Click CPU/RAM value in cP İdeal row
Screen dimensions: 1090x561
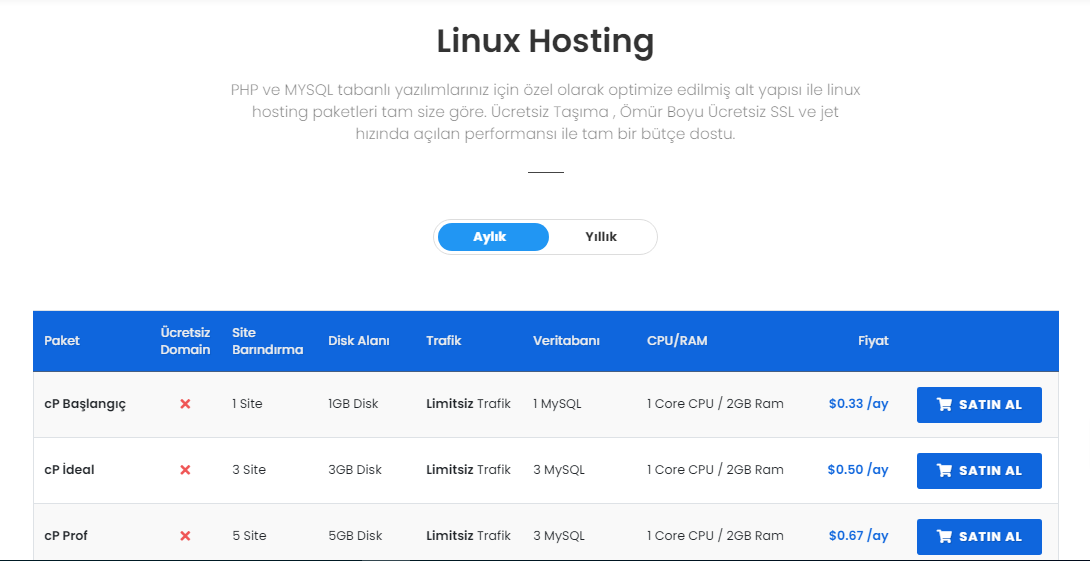715,470
